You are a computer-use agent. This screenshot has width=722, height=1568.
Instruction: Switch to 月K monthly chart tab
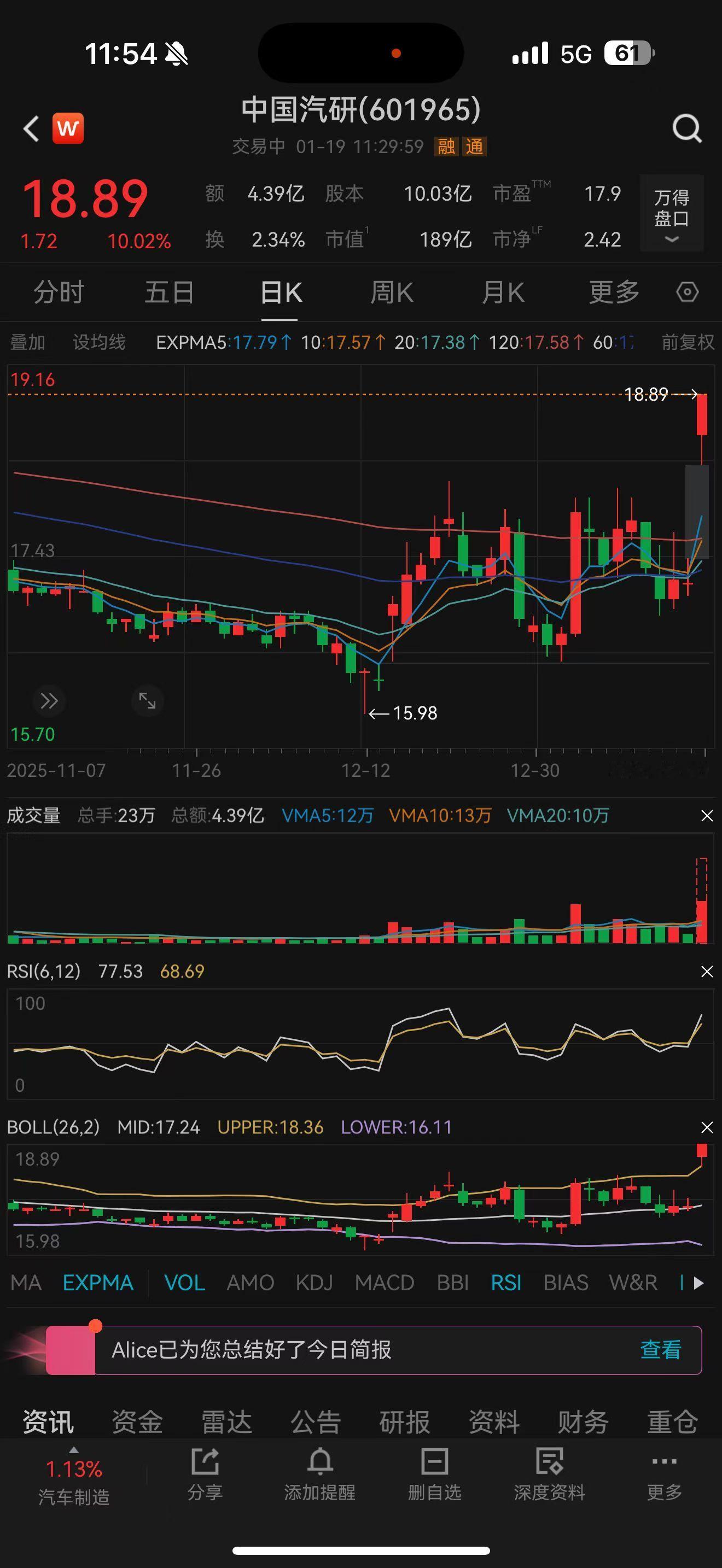[503, 292]
